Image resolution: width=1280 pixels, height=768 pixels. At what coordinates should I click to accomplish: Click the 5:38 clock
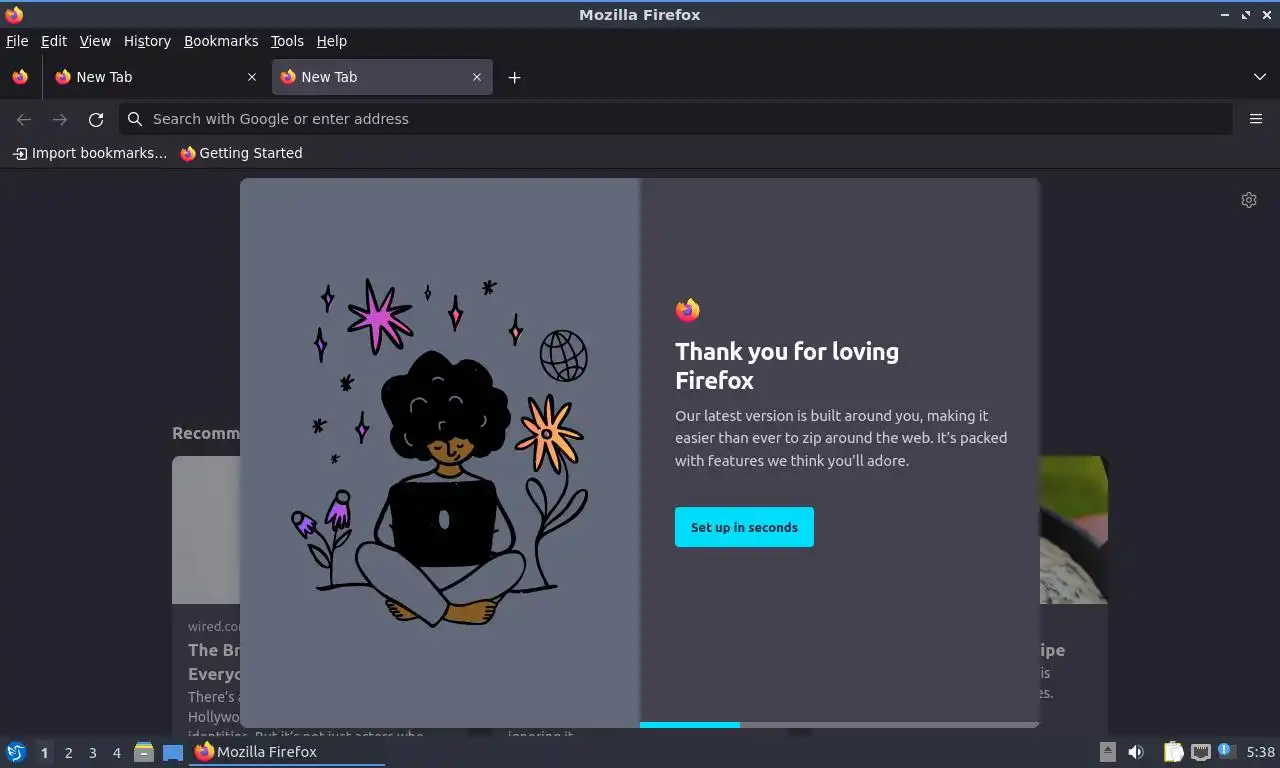[x=1260, y=752]
